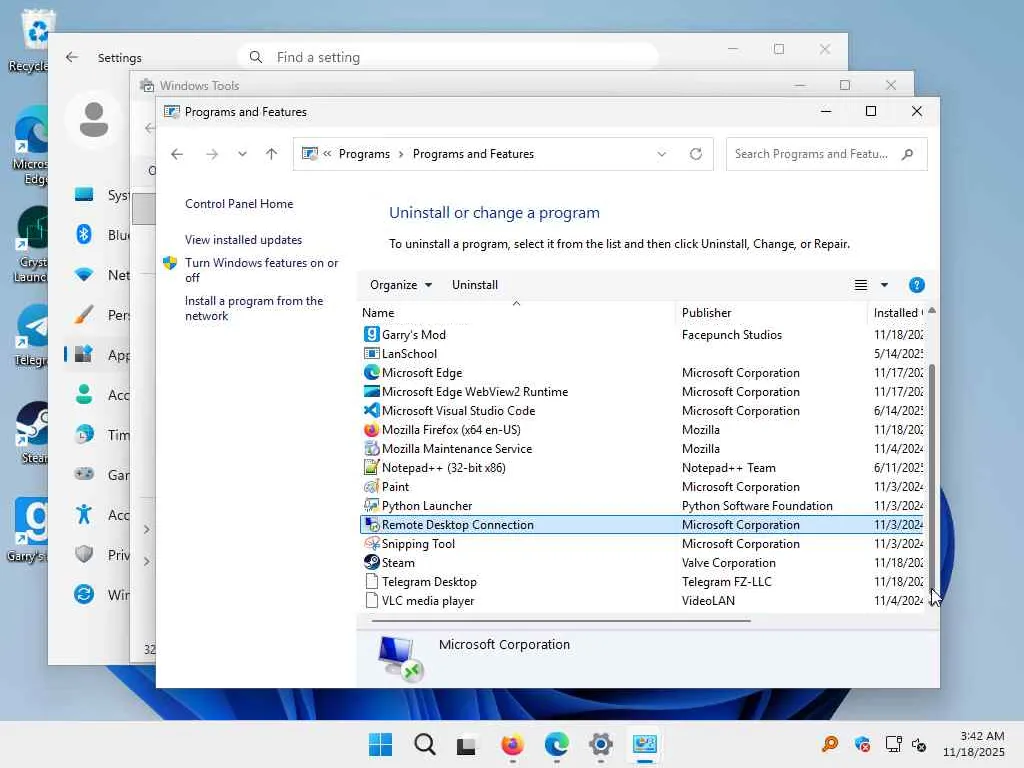
Task: Click the horizontal scrollbar of program list
Action: pos(561,620)
